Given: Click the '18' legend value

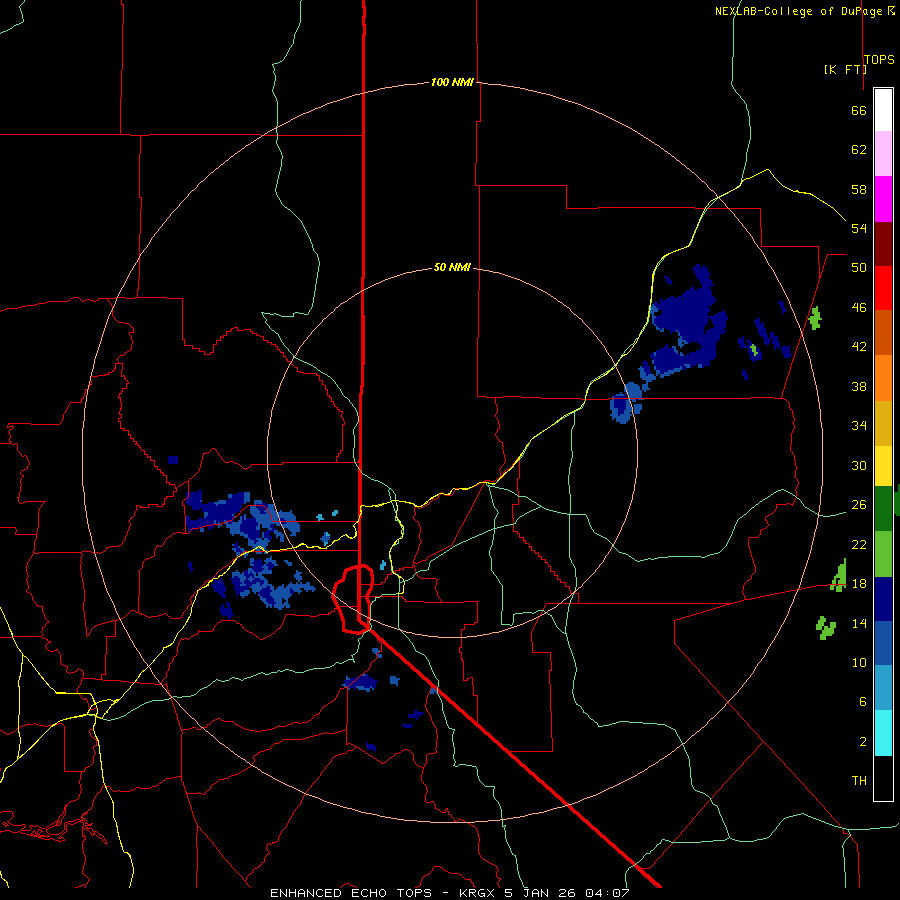Looking at the screenshot, I should click(x=859, y=584).
